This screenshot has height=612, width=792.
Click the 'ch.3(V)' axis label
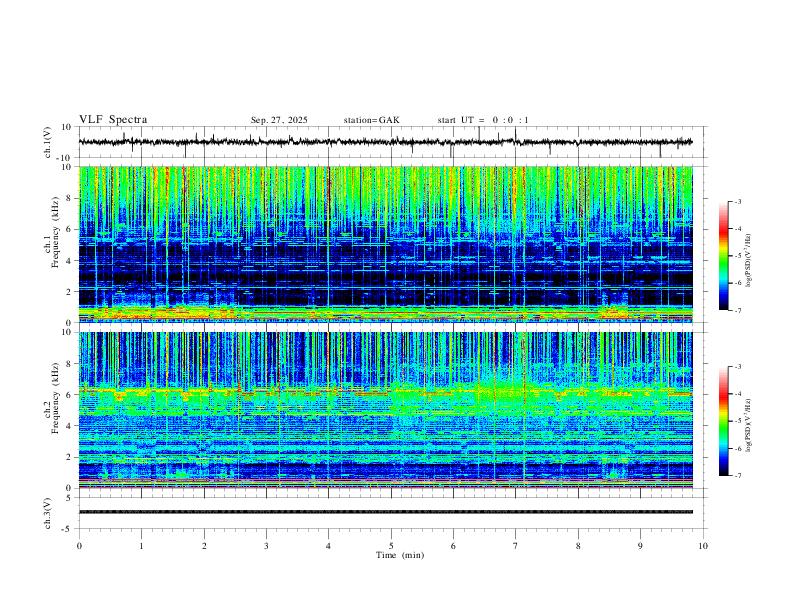[48, 513]
